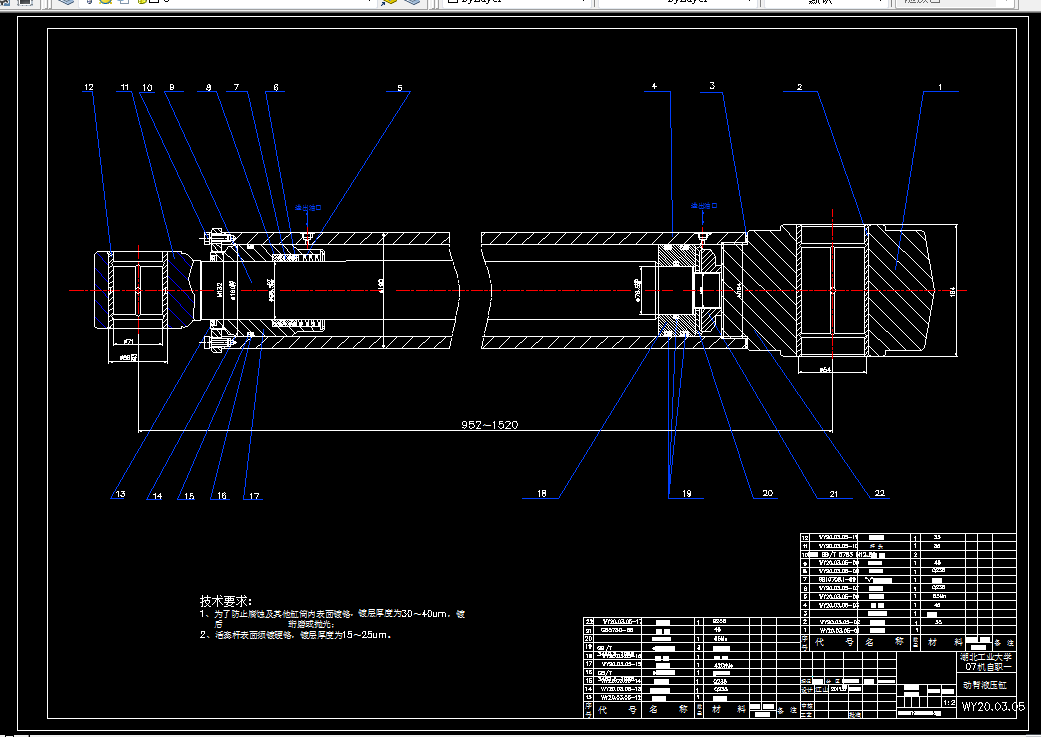Click callout number 5 above the drawing
This screenshot has width=1041, height=737.
400,88
